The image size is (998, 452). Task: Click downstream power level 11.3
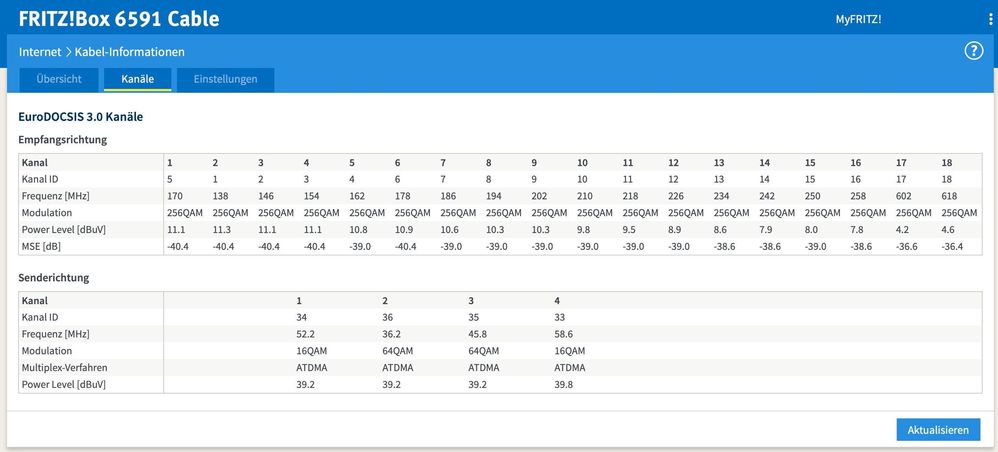(220, 230)
